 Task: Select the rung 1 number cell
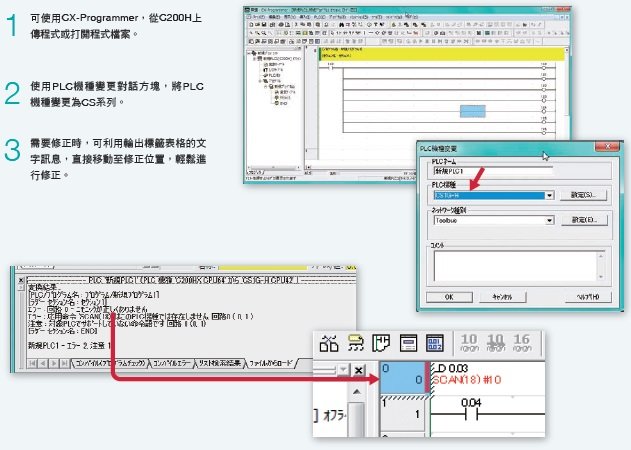(404, 414)
